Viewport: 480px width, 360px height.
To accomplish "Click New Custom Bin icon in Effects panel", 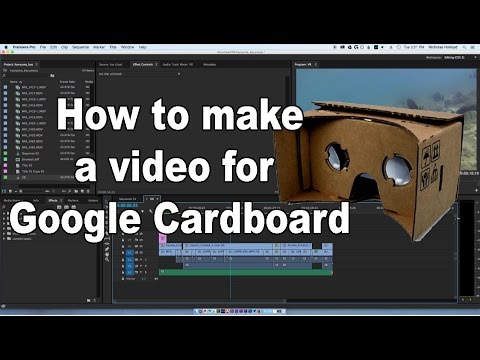I will (89, 300).
